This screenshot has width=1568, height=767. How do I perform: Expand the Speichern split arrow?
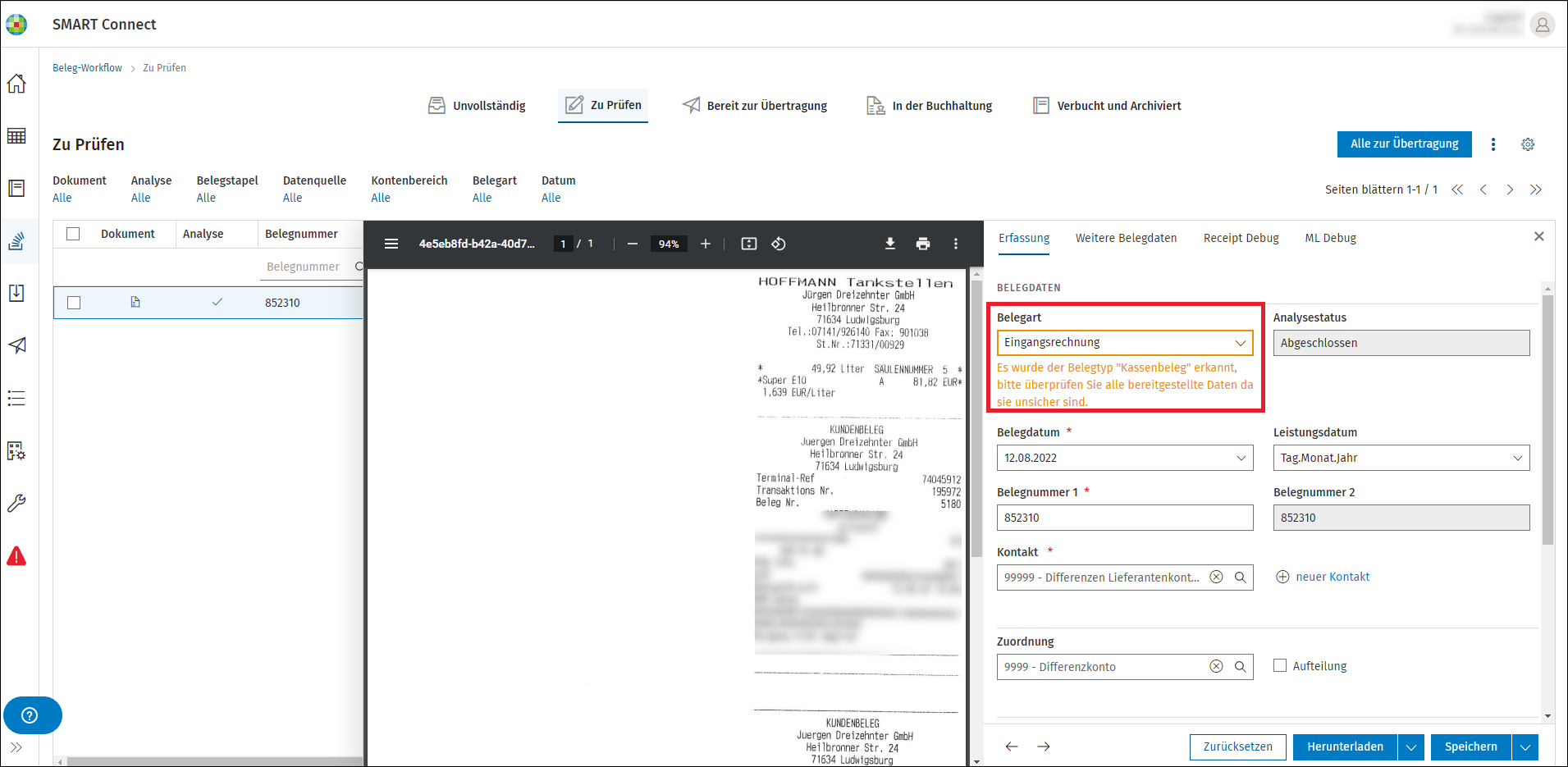(1525, 747)
